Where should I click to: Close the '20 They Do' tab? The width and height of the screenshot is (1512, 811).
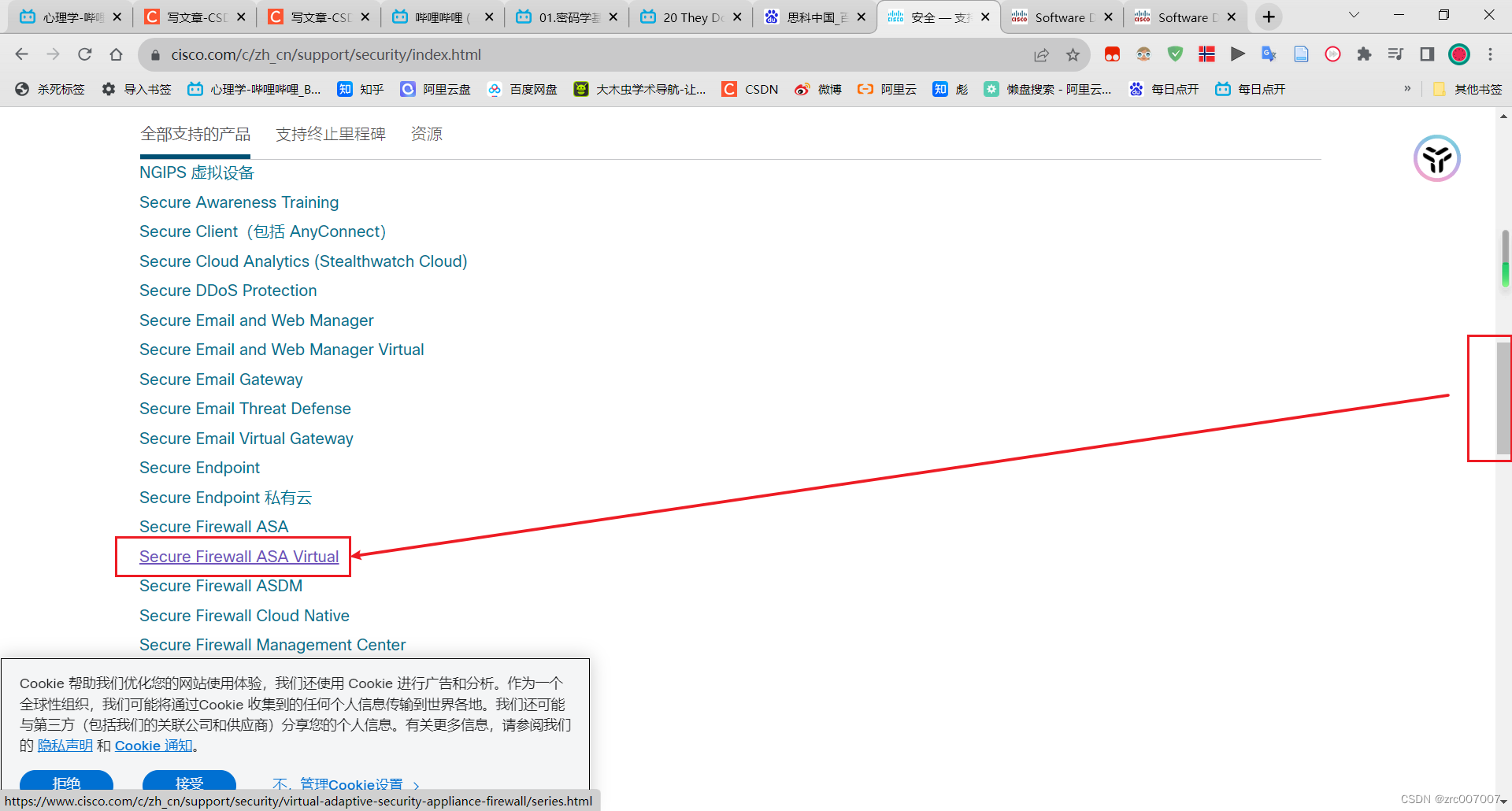[737, 17]
